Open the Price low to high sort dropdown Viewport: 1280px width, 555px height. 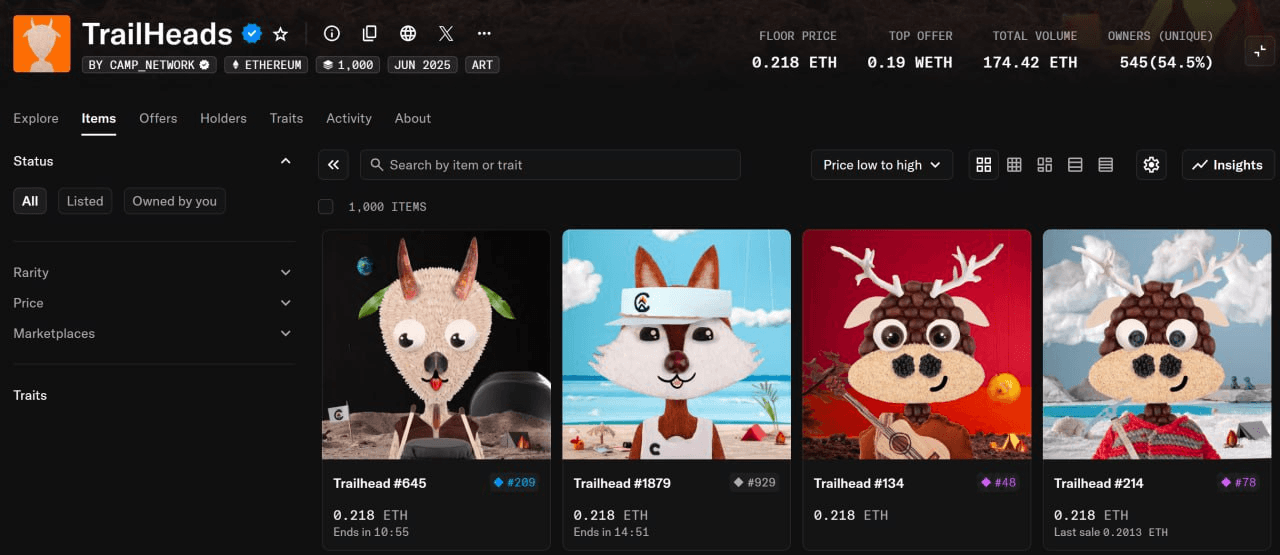coord(882,165)
